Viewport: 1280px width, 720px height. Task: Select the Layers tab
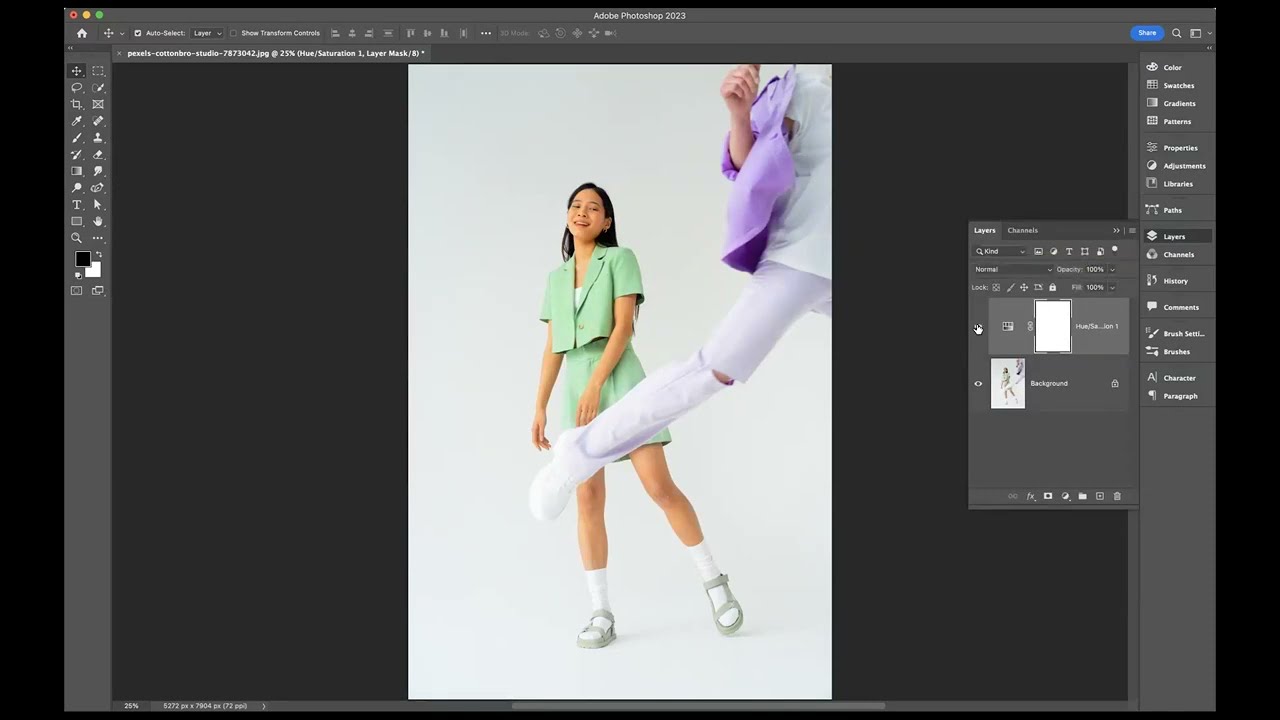[x=985, y=231]
